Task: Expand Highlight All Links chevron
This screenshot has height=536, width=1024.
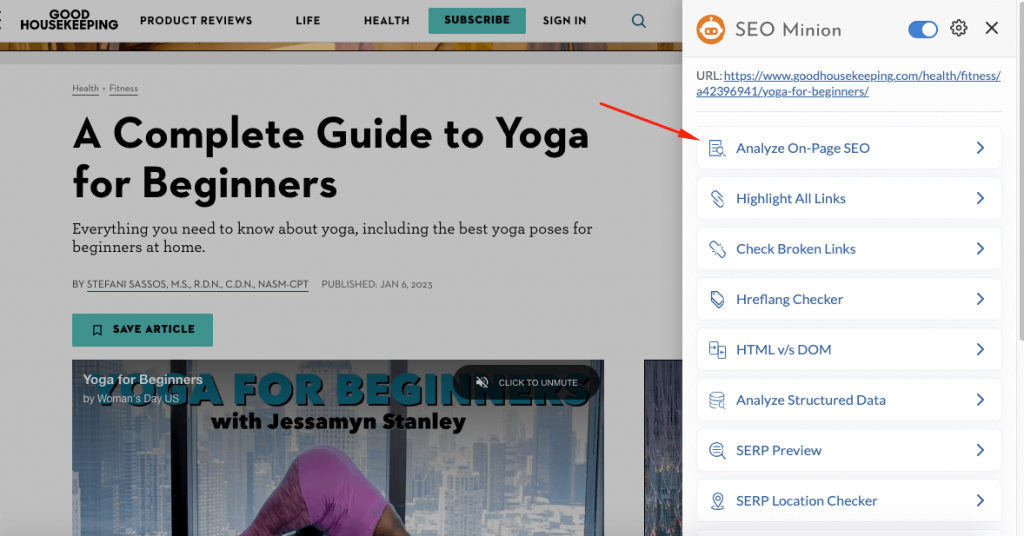Action: point(980,198)
